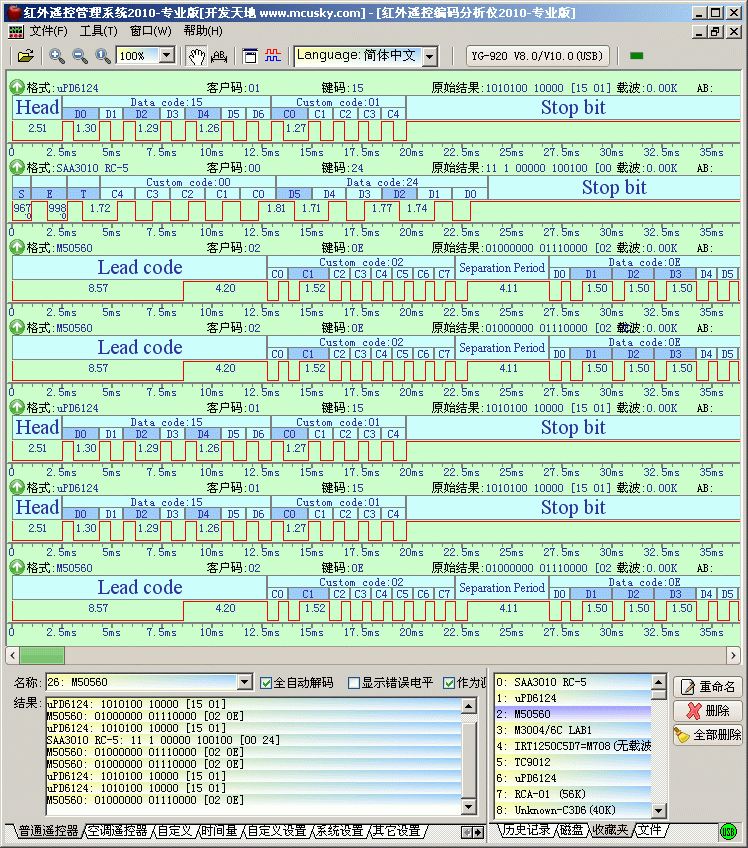Click the zoom in magnifier icon
The width and height of the screenshot is (748, 848).
(x=57, y=56)
